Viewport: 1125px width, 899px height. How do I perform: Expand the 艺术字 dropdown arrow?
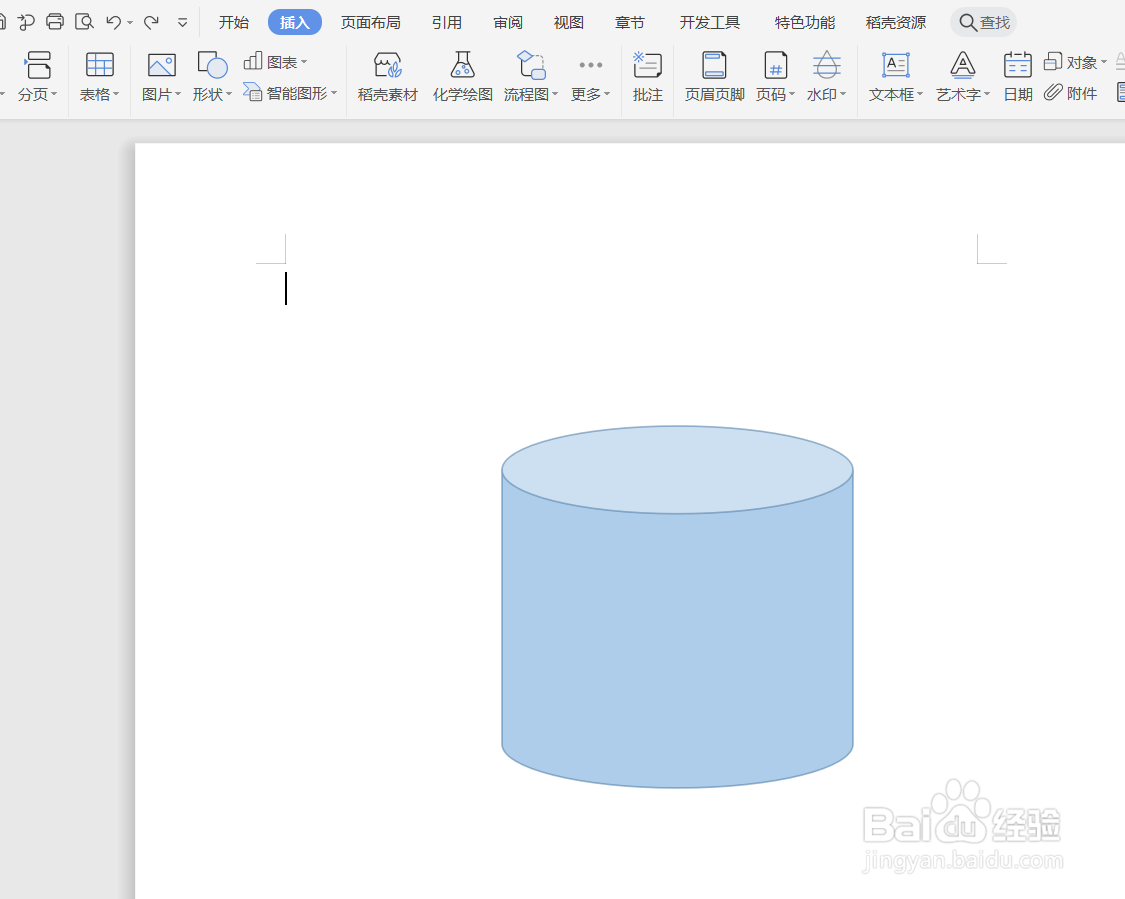987,94
